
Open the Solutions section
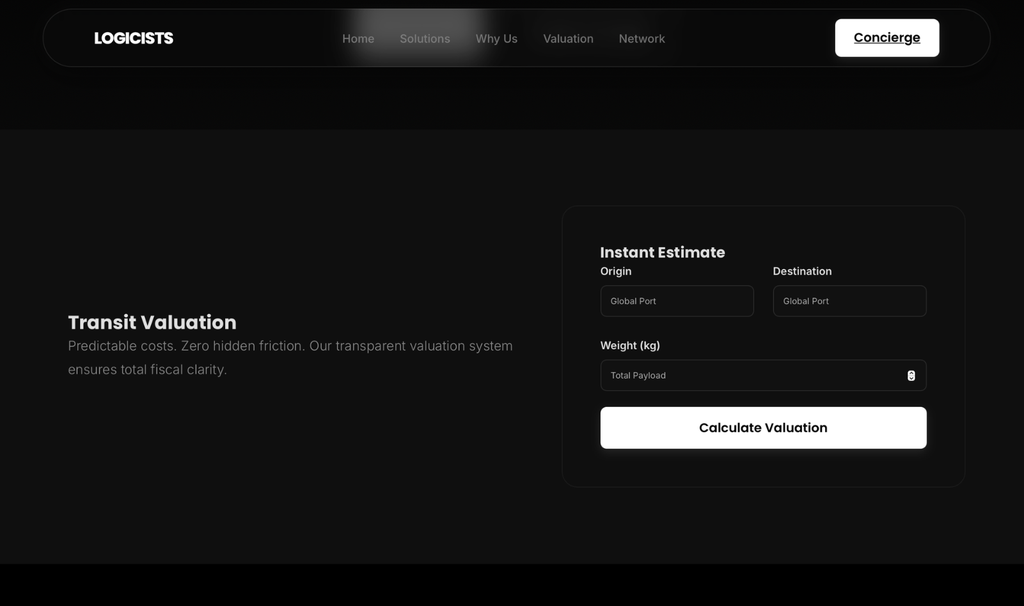(424, 38)
